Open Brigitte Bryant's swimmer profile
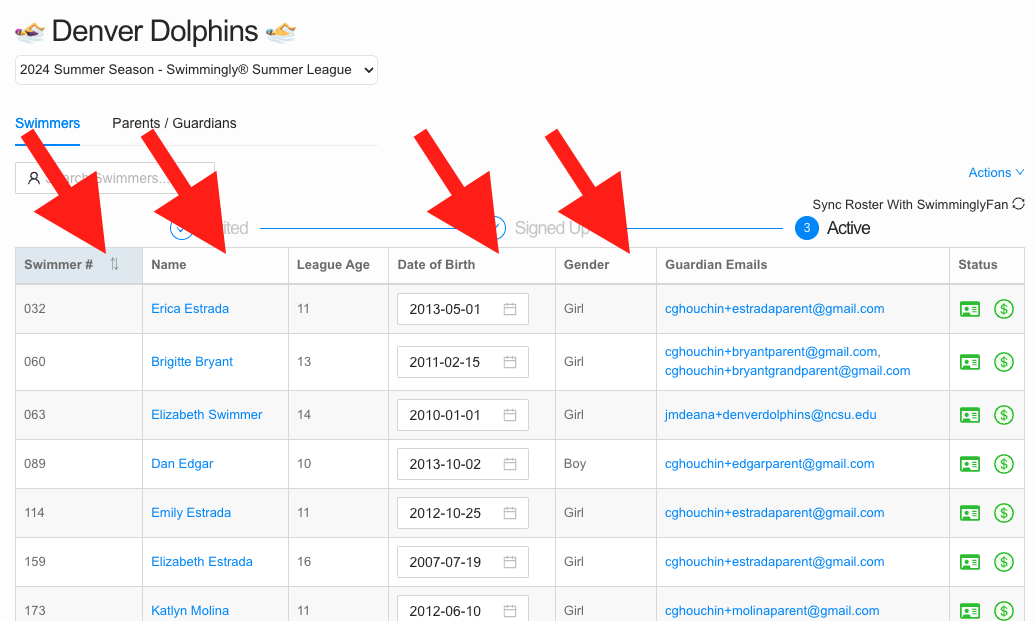 (192, 362)
